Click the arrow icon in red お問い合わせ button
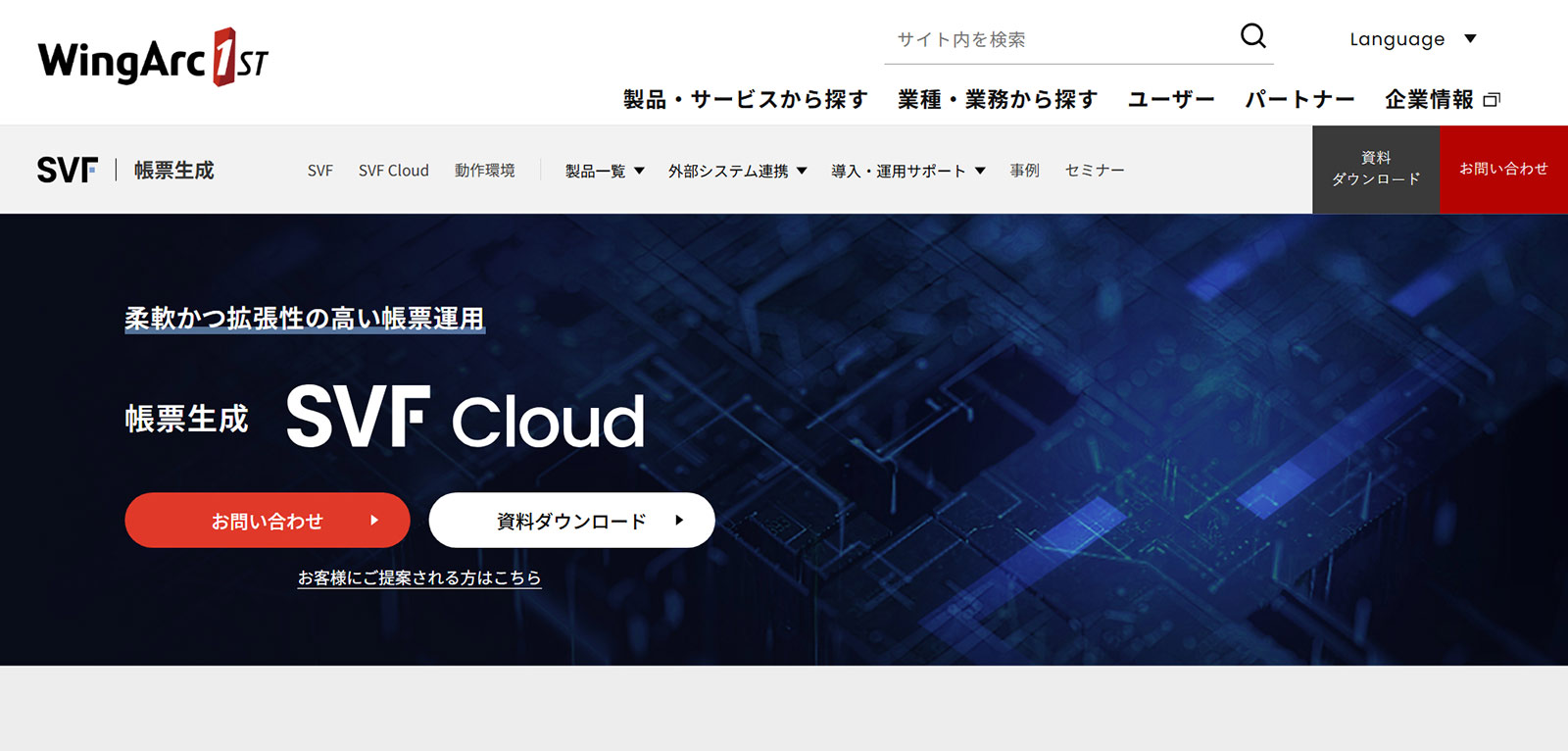Image resolution: width=1568 pixels, height=751 pixels. tap(374, 521)
